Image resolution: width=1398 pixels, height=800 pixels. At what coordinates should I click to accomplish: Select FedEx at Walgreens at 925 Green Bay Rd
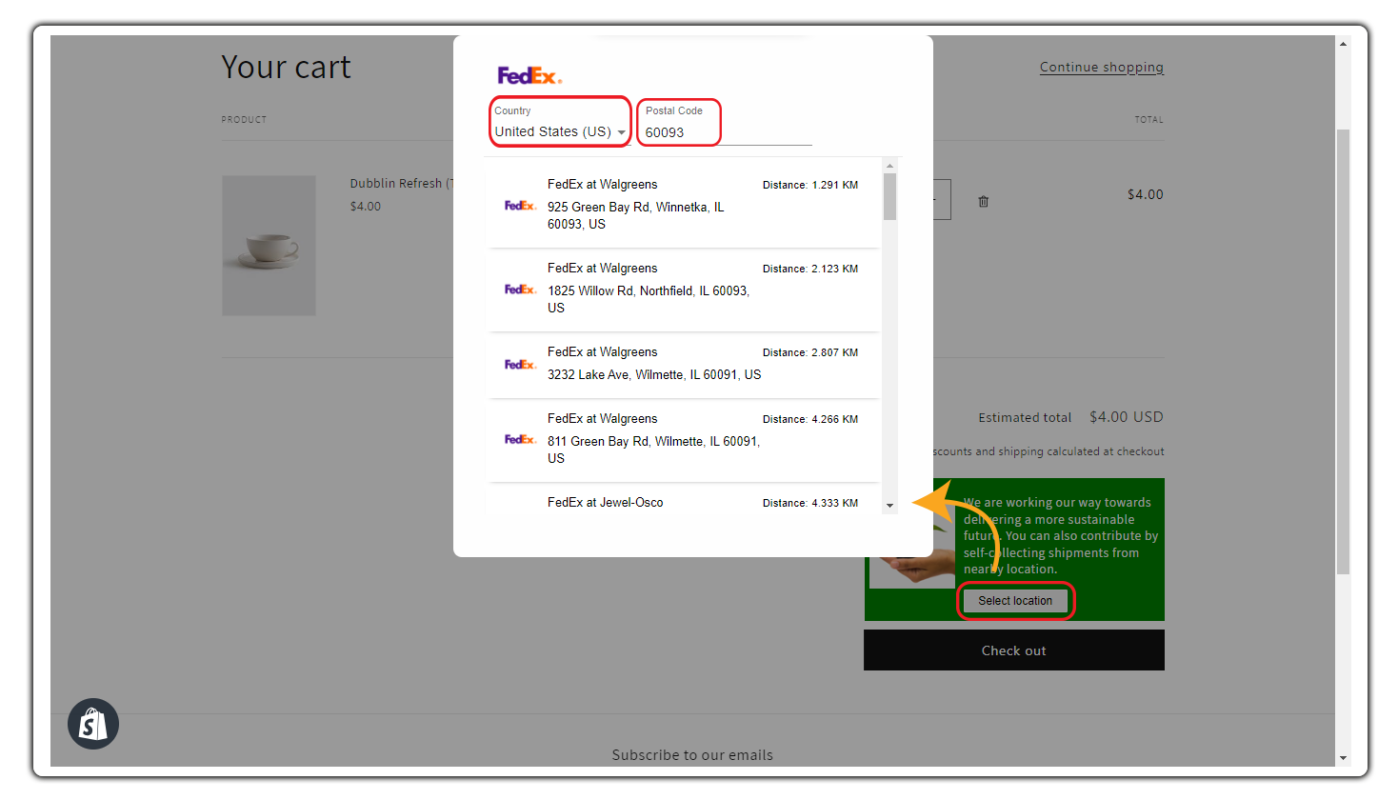tap(683, 205)
